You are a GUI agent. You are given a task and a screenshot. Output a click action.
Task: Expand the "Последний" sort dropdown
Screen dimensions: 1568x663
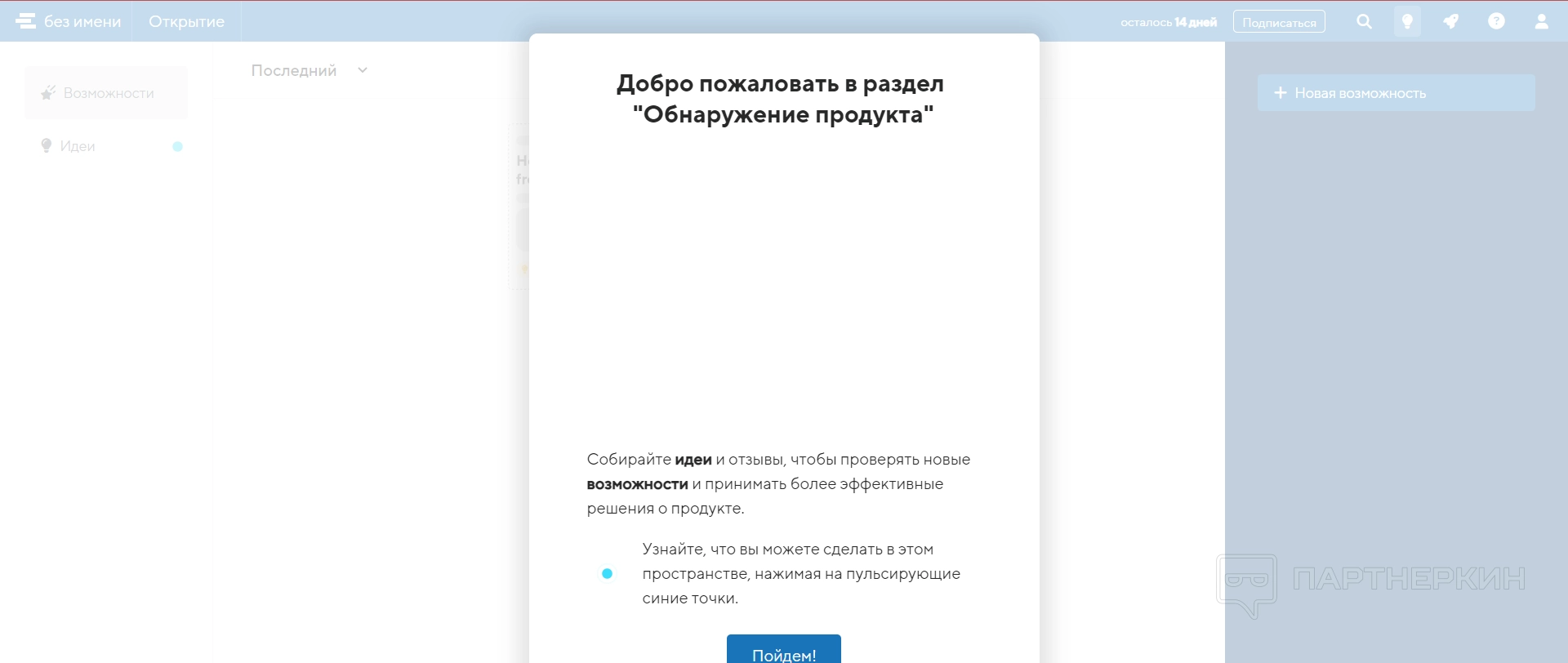click(310, 71)
